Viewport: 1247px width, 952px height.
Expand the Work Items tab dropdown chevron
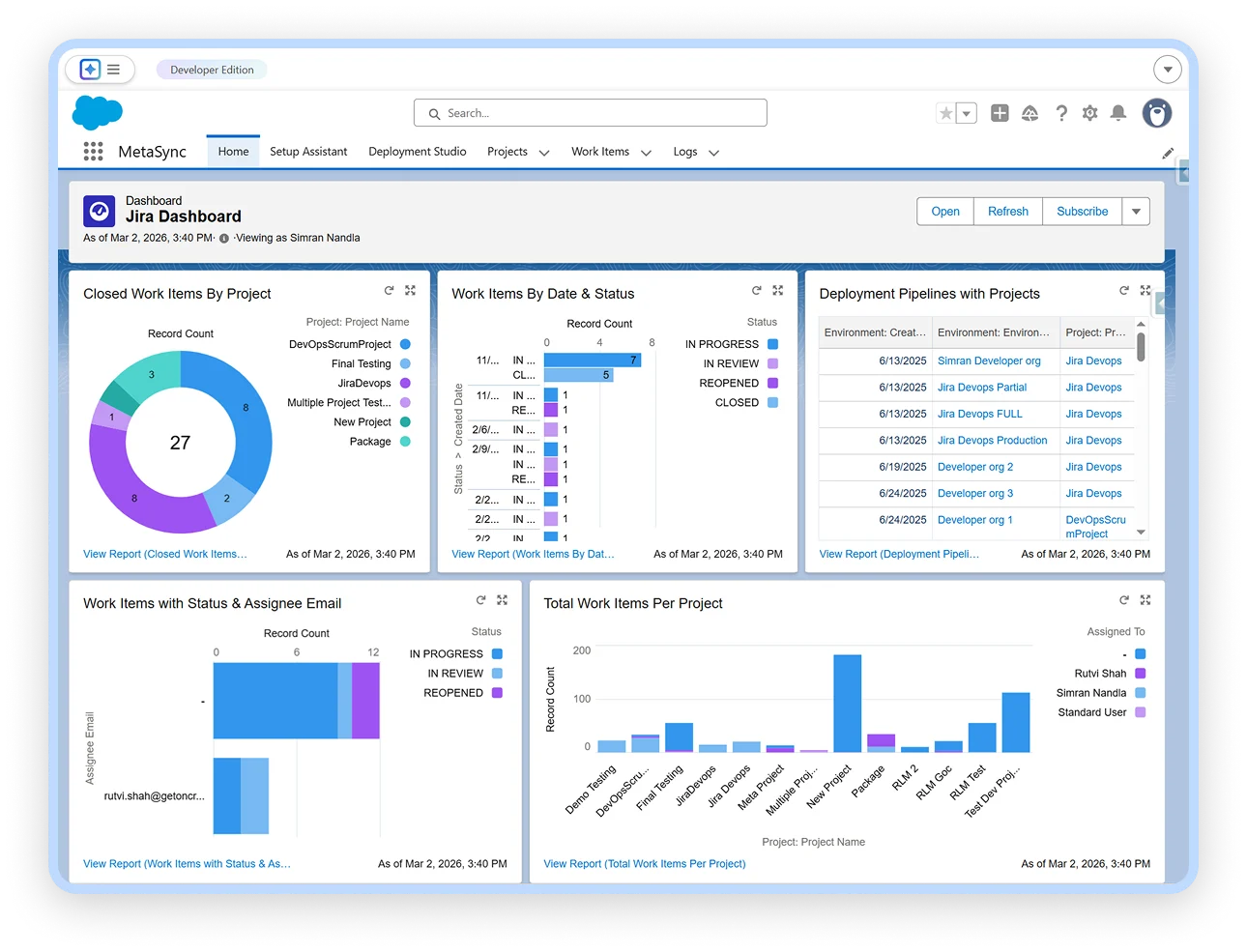(646, 153)
